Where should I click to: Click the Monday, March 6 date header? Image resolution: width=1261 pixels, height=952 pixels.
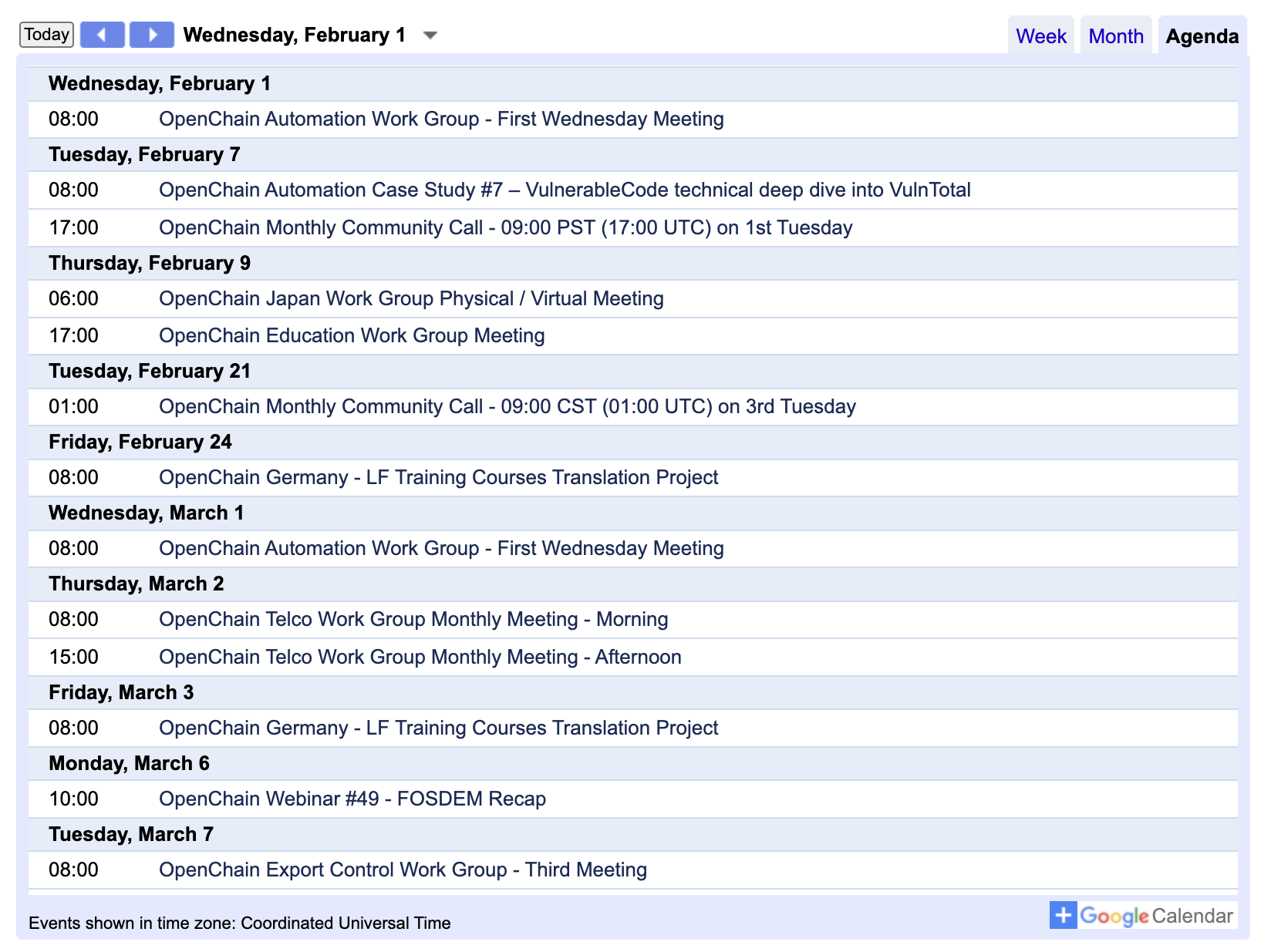click(x=633, y=764)
